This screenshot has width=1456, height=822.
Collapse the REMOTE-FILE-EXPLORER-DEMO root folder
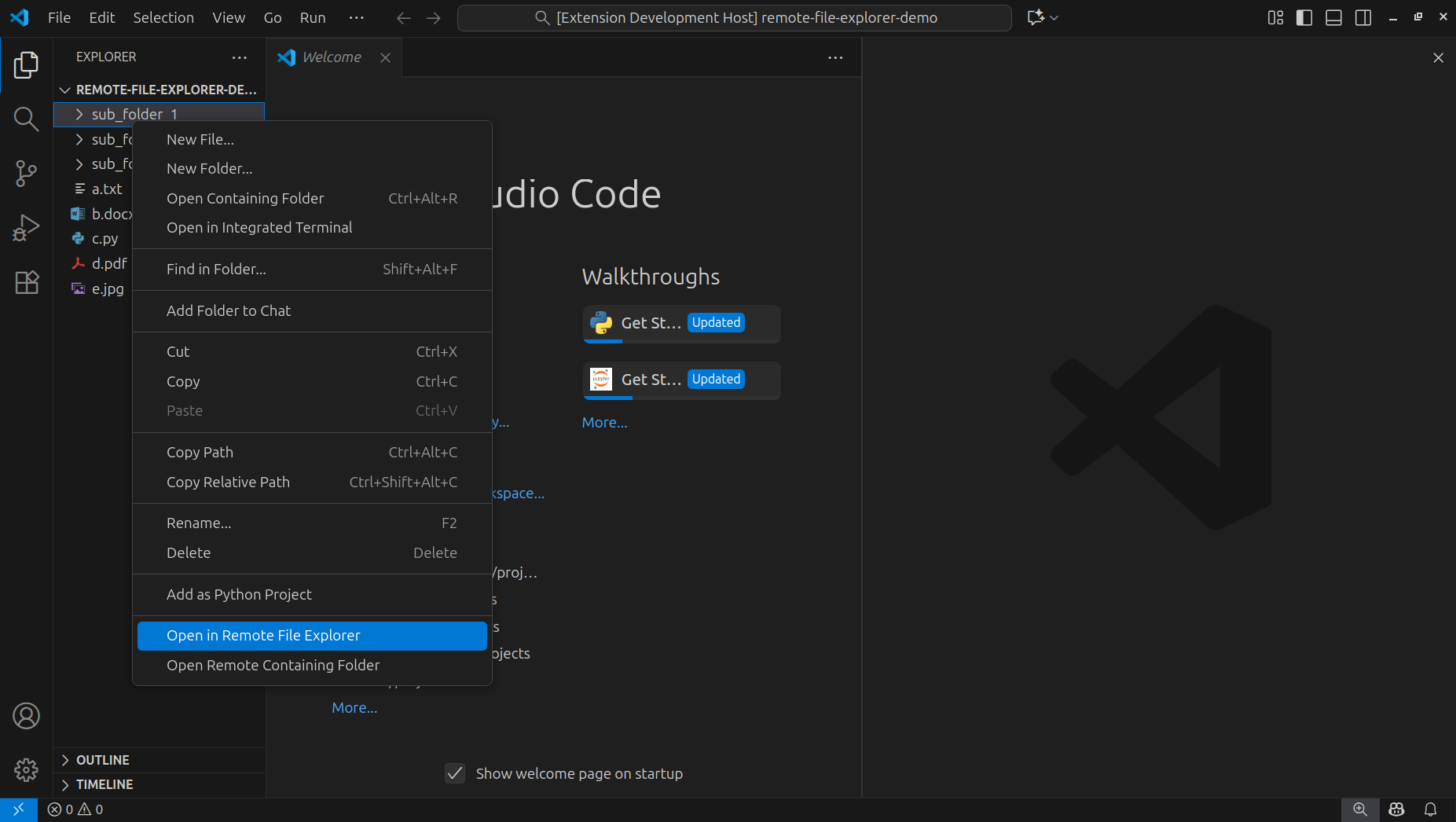tap(159, 90)
